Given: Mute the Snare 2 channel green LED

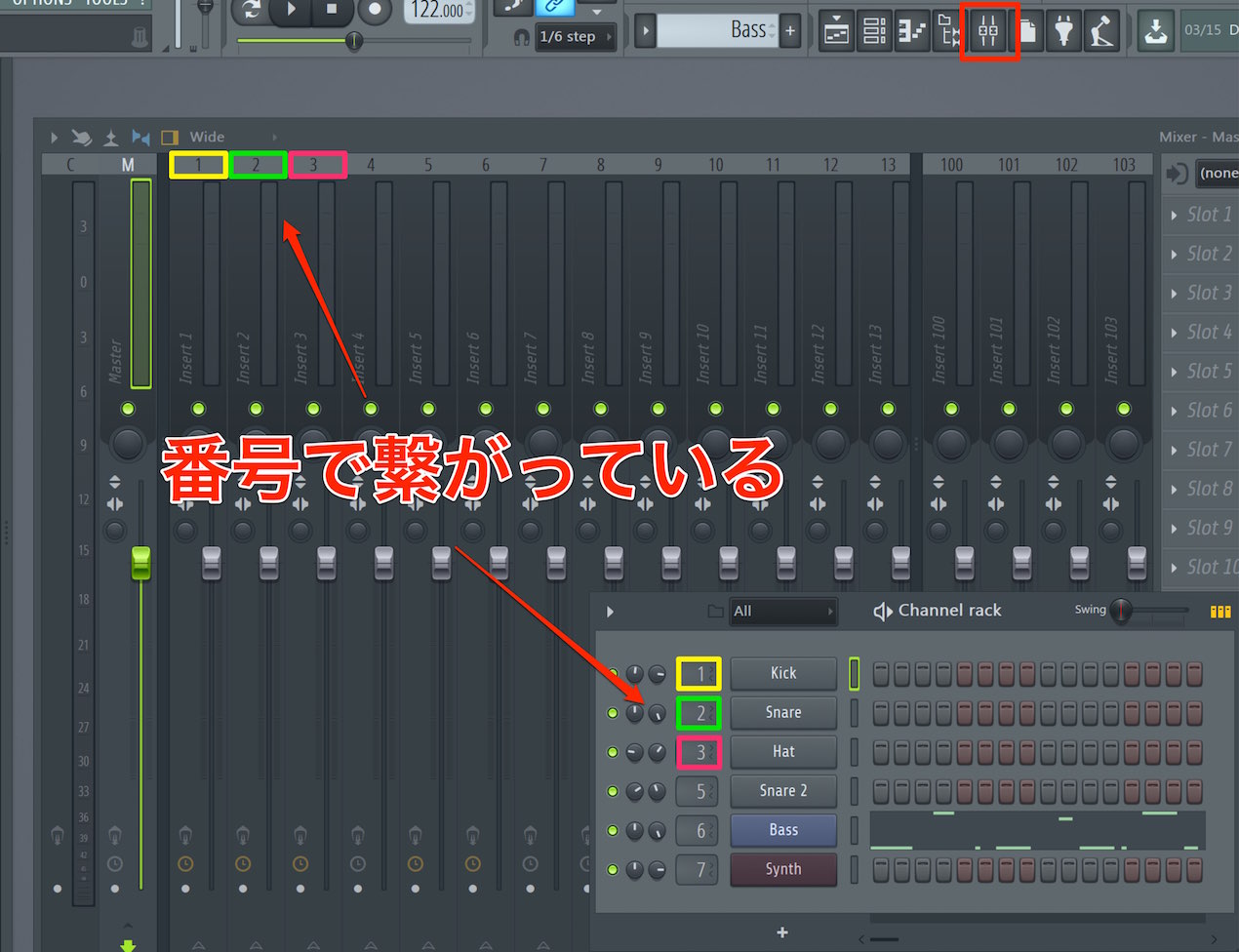Looking at the screenshot, I should point(613,791).
